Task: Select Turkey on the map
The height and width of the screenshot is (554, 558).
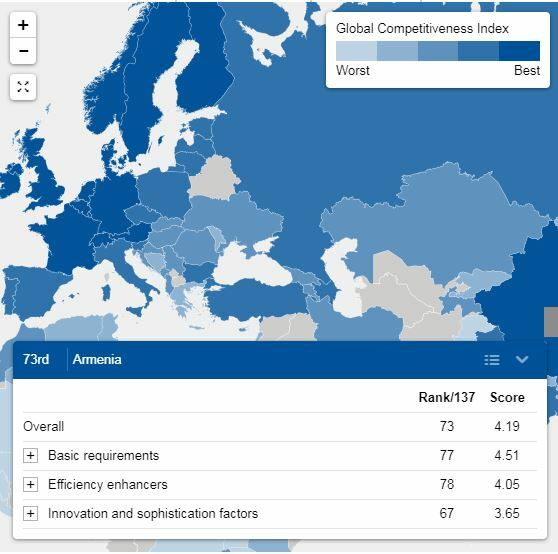Action: [256, 299]
